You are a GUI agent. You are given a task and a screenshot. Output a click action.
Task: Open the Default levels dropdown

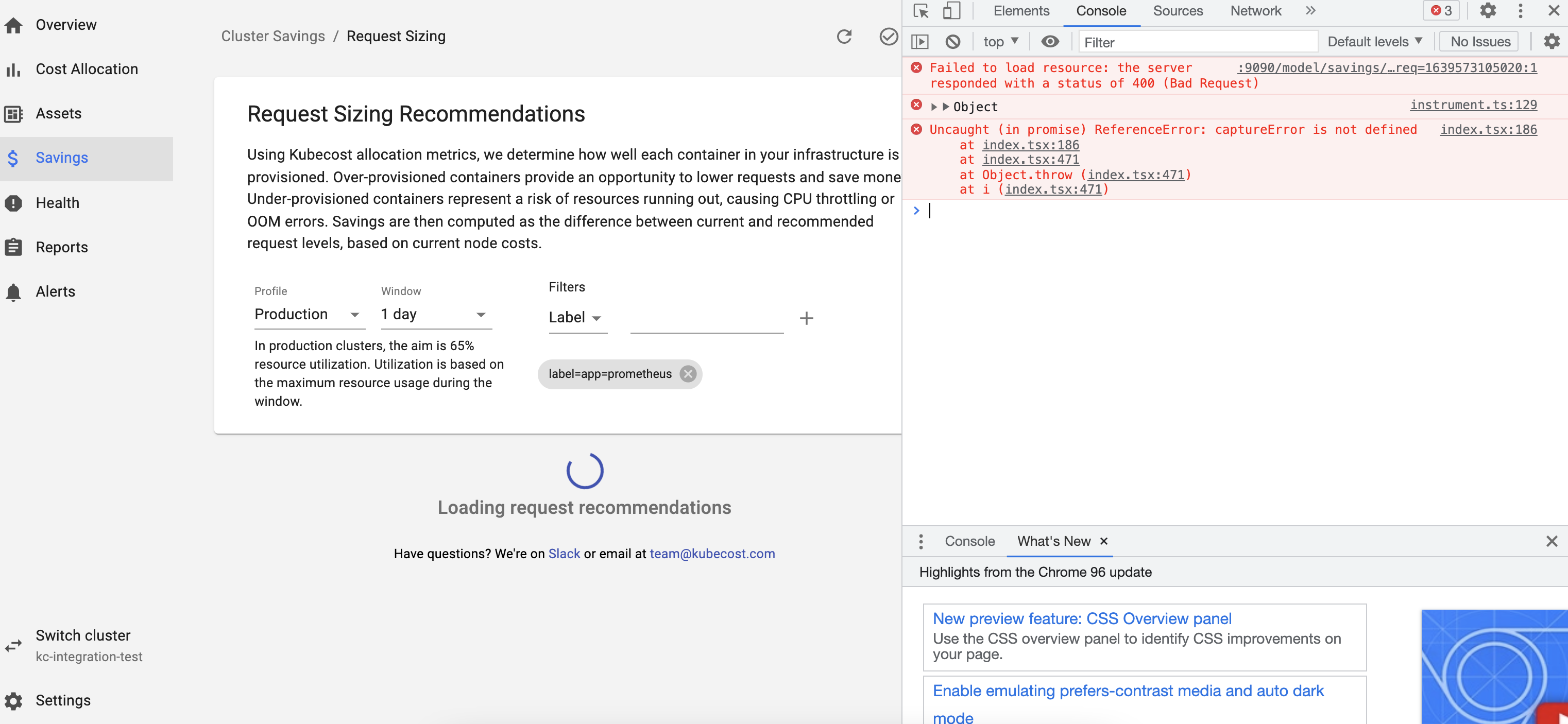point(1374,41)
